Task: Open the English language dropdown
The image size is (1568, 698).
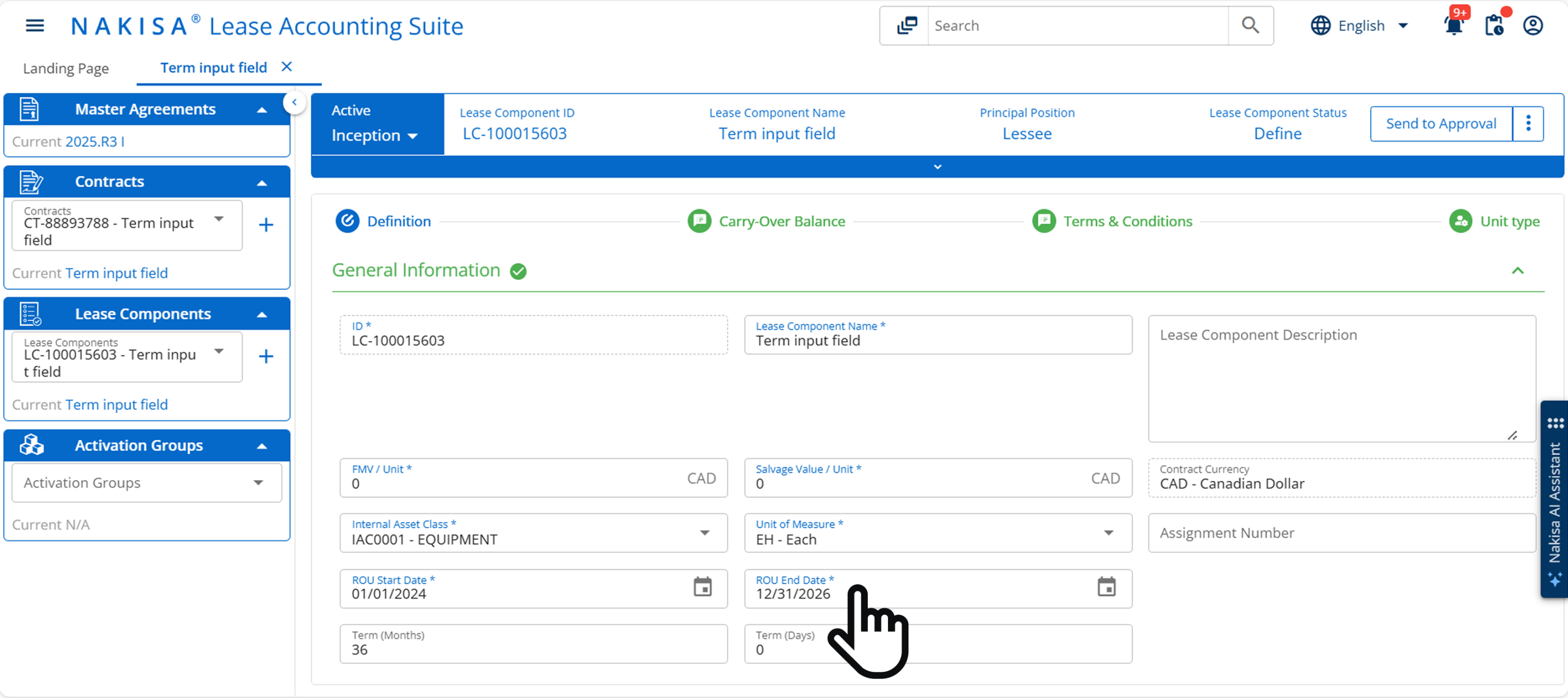Action: pyautogui.click(x=1361, y=26)
